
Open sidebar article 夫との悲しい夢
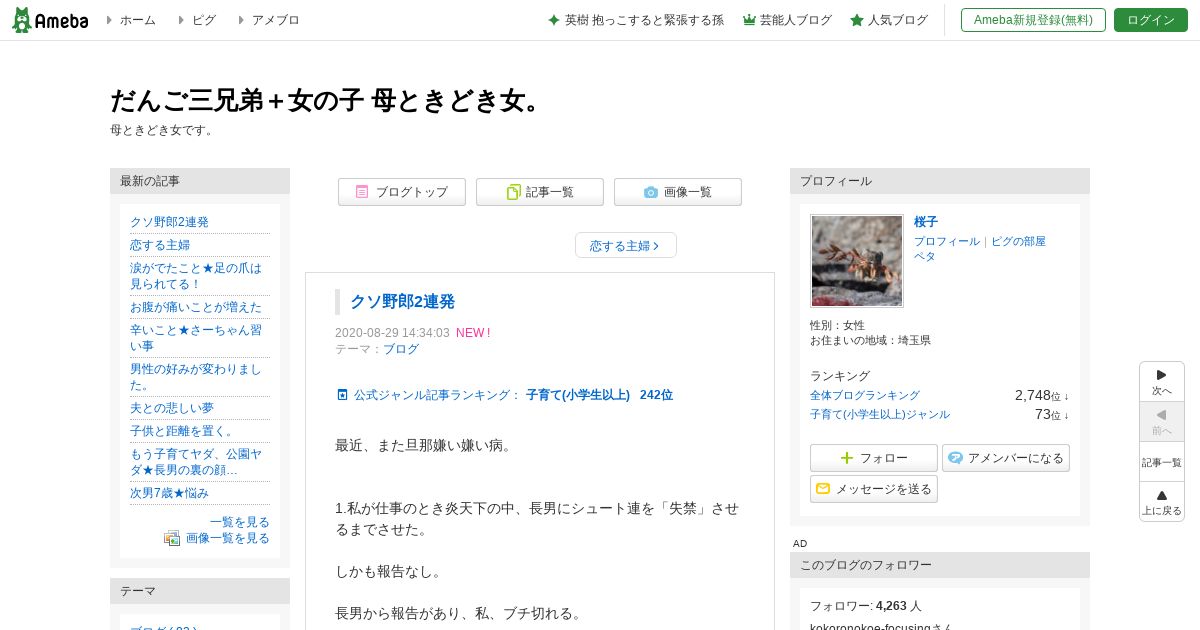tap(172, 408)
